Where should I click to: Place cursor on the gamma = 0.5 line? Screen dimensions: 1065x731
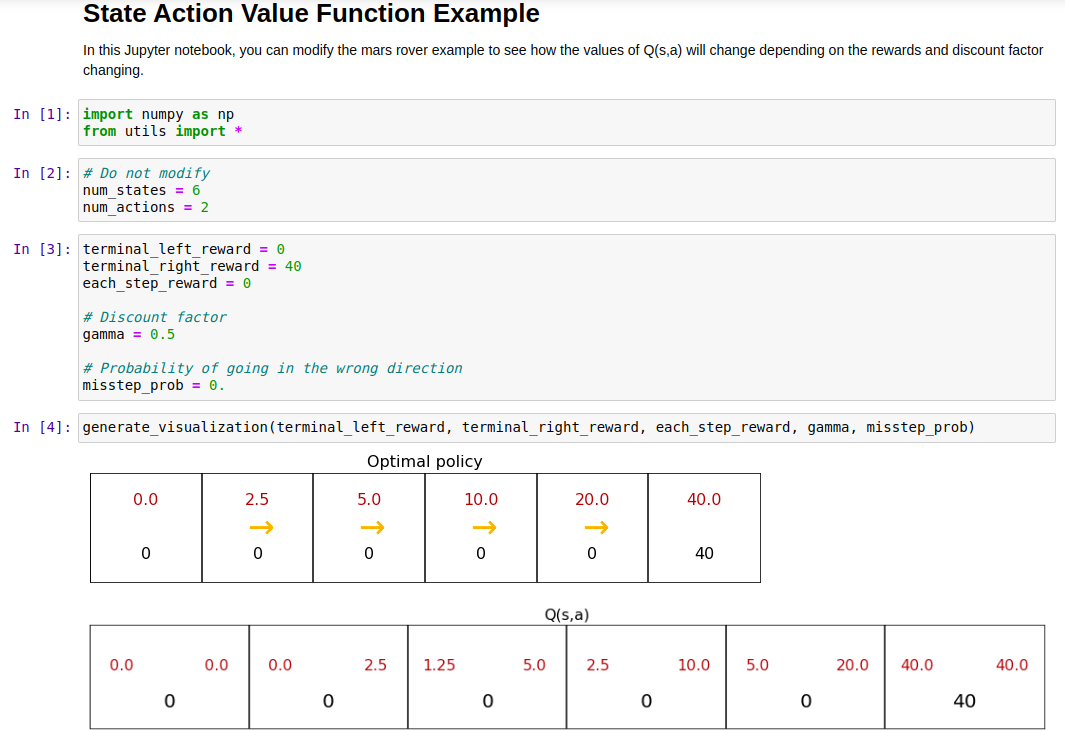(x=128, y=334)
